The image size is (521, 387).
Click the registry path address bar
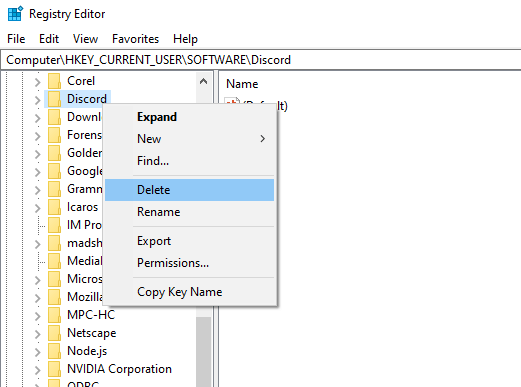coord(262,60)
